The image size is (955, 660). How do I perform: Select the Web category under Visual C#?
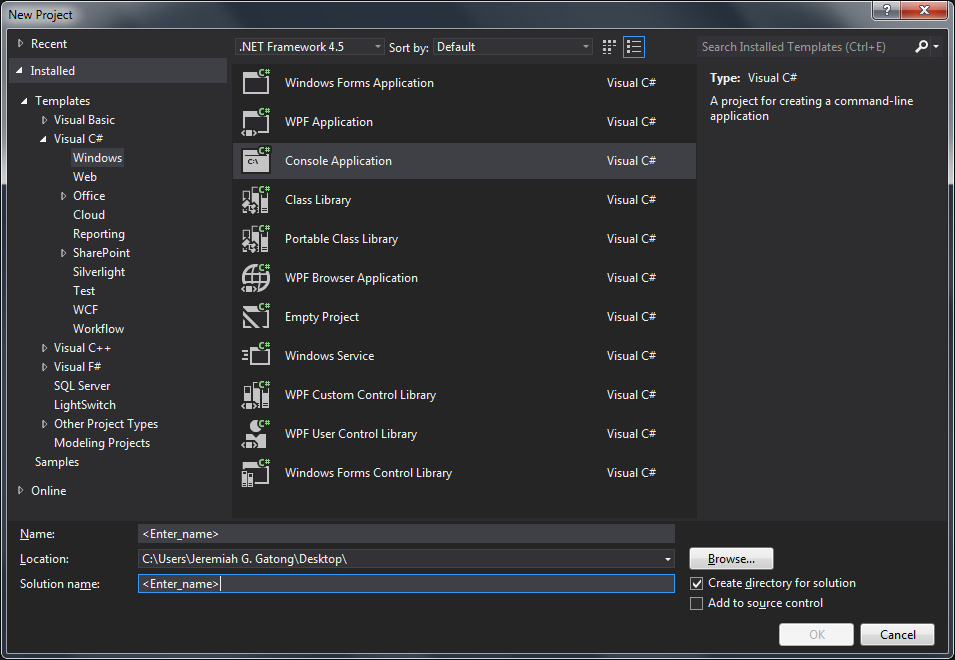[x=84, y=176]
